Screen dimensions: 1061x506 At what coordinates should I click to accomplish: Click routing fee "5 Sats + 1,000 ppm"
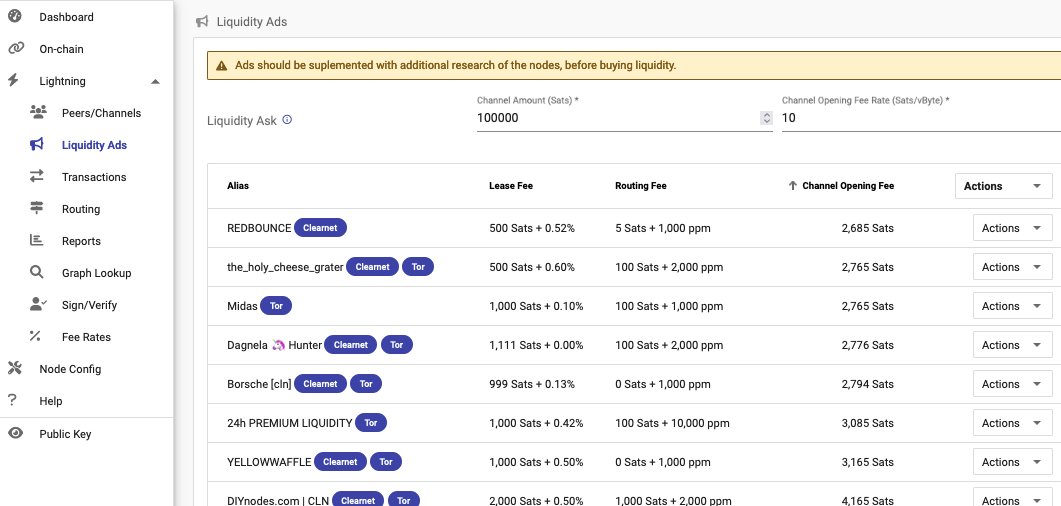(x=663, y=228)
